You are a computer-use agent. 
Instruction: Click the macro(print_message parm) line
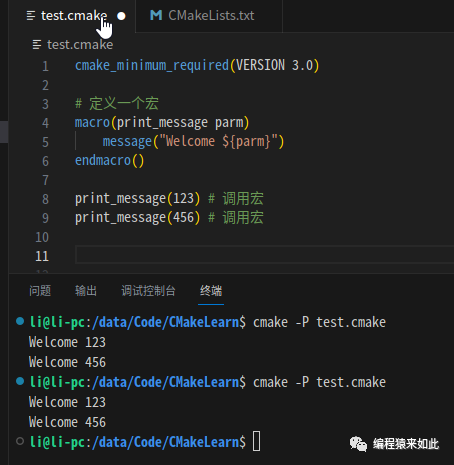[x=162, y=123]
